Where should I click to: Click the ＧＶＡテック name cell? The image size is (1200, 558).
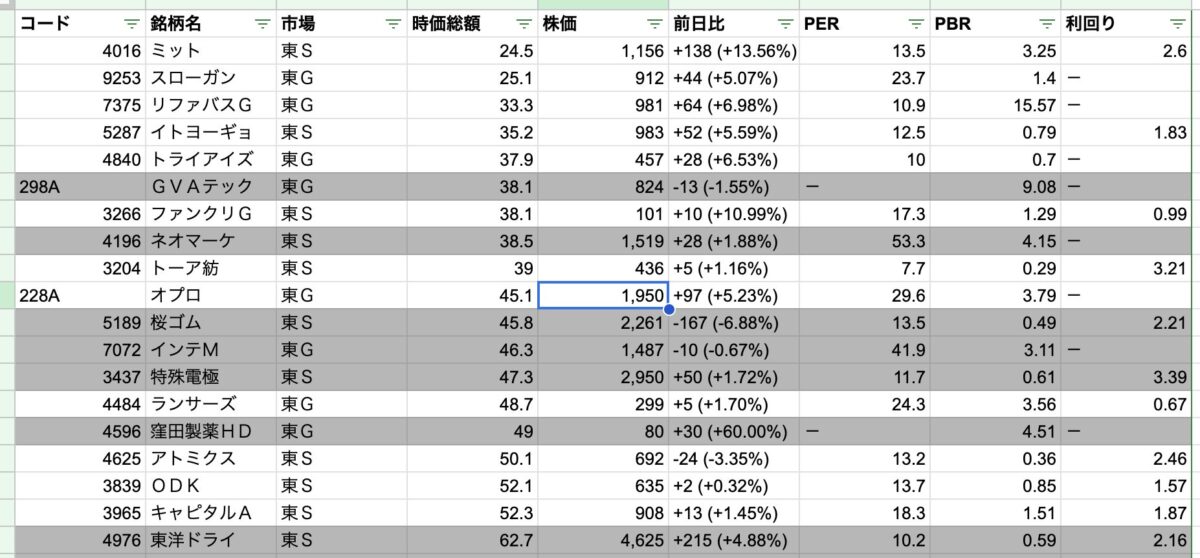(x=210, y=186)
